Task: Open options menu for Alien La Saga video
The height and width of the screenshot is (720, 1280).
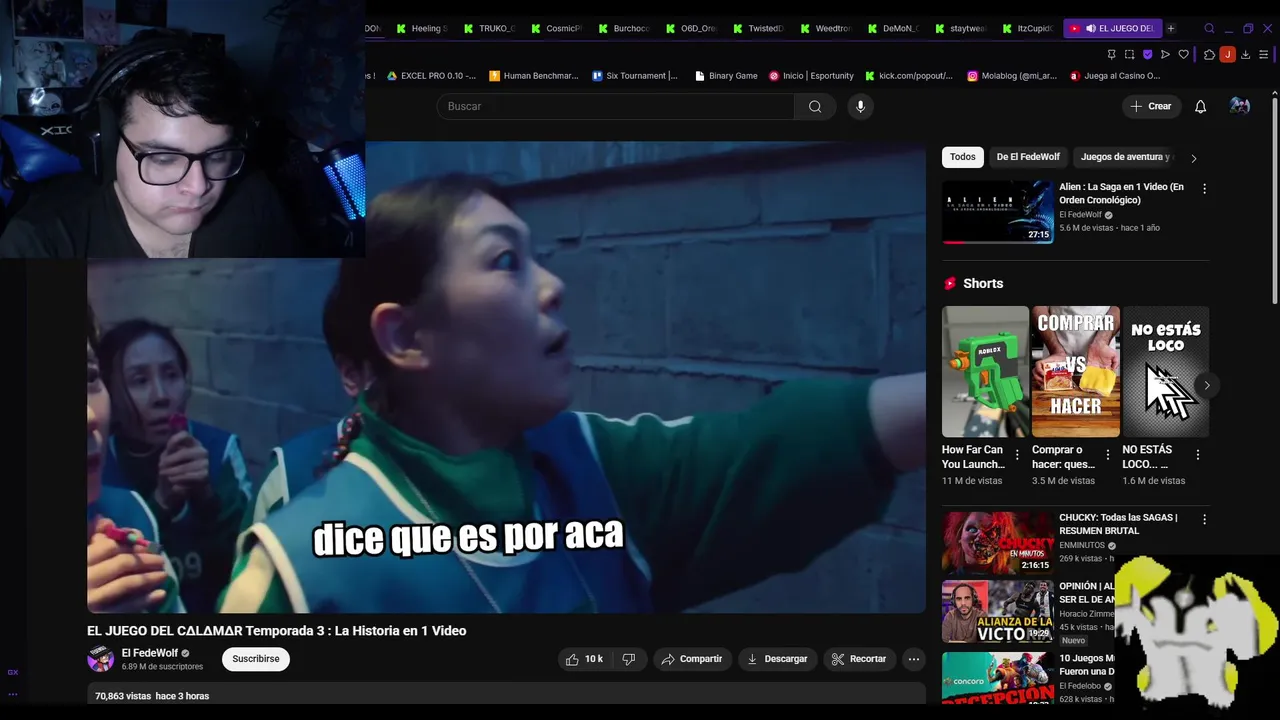Action: (1204, 188)
